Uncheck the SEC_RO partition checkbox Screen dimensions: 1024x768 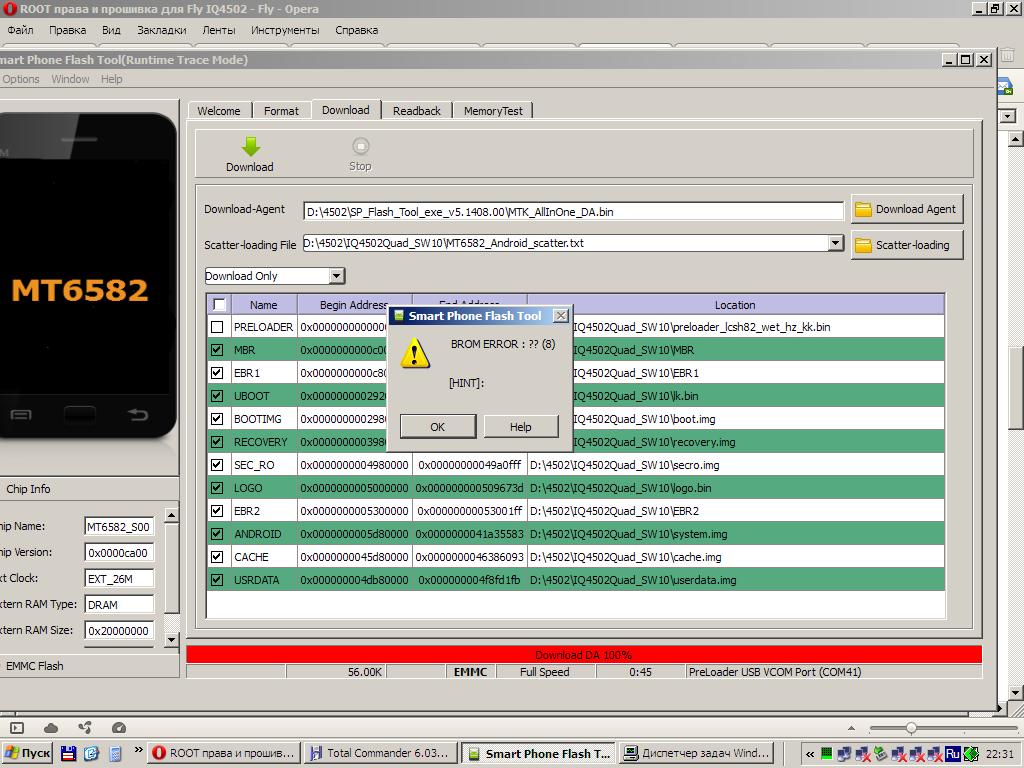pyautogui.click(x=217, y=465)
